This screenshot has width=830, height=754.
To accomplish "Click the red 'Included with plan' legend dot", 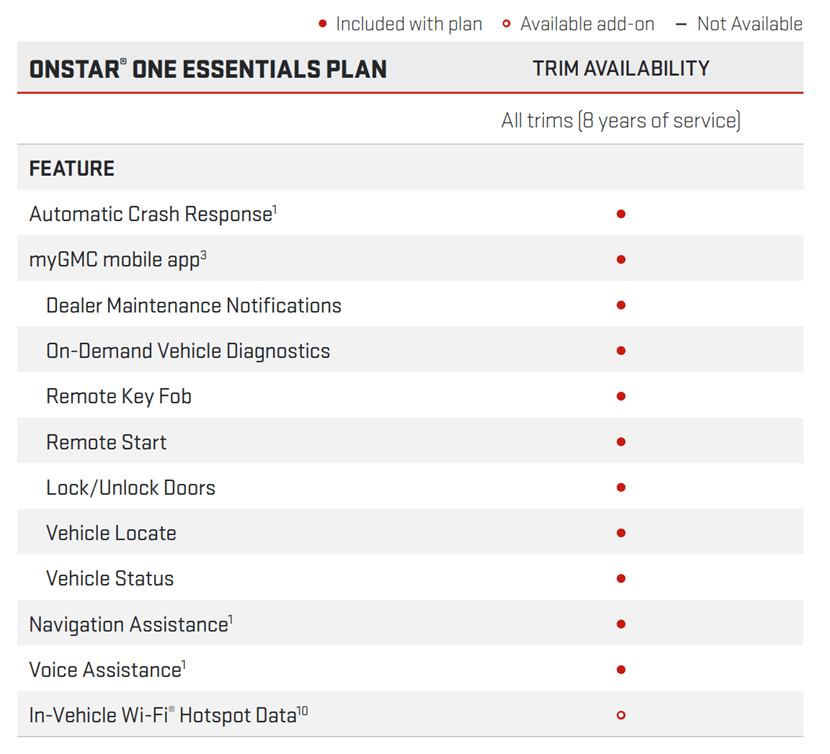I will [x=322, y=24].
